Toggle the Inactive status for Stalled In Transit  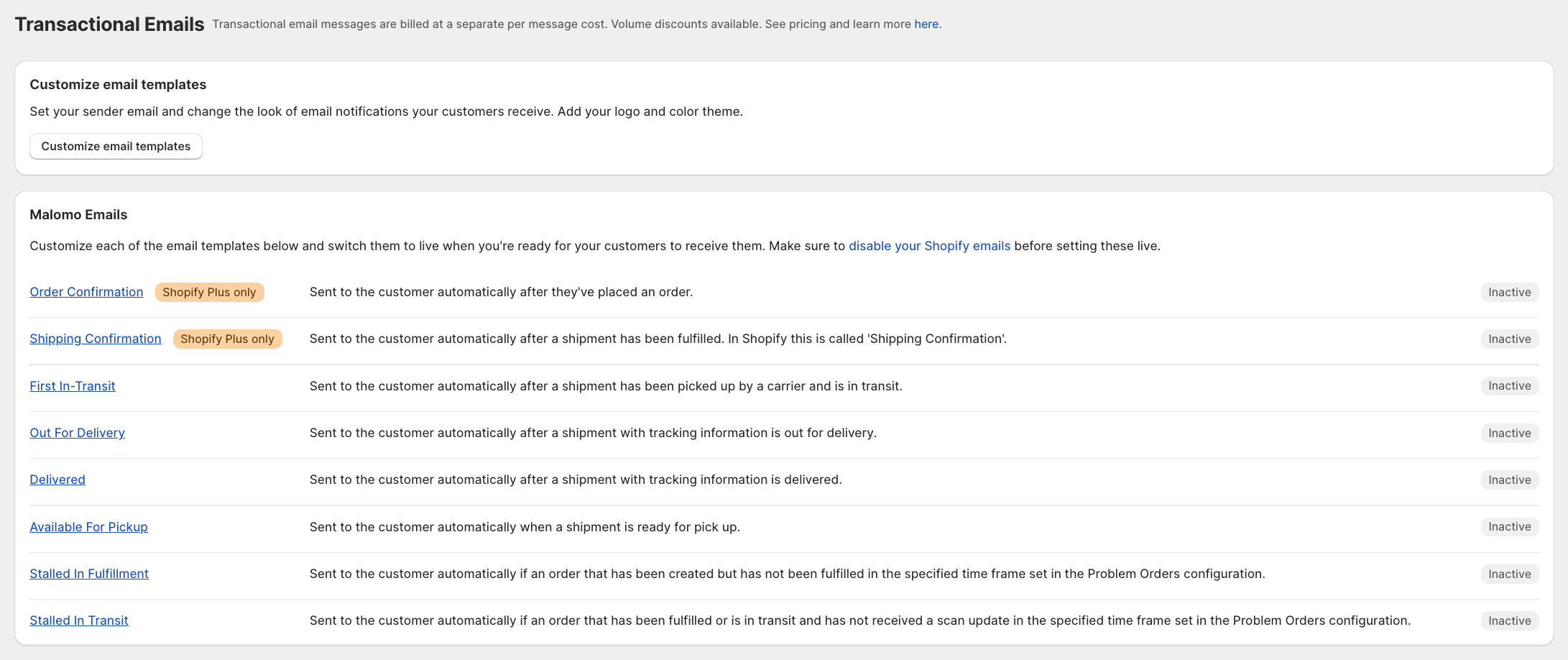(1509, 620)
